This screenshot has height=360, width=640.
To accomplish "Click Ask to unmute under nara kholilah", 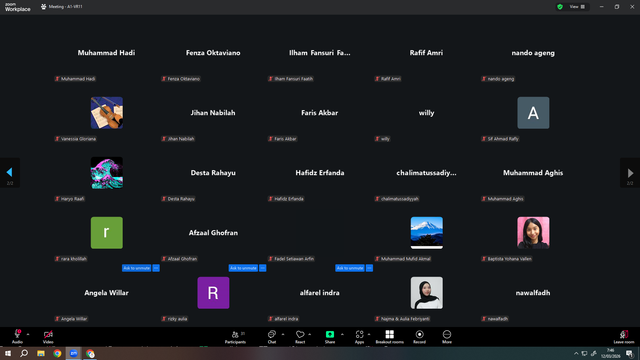I will pos(137,268).
